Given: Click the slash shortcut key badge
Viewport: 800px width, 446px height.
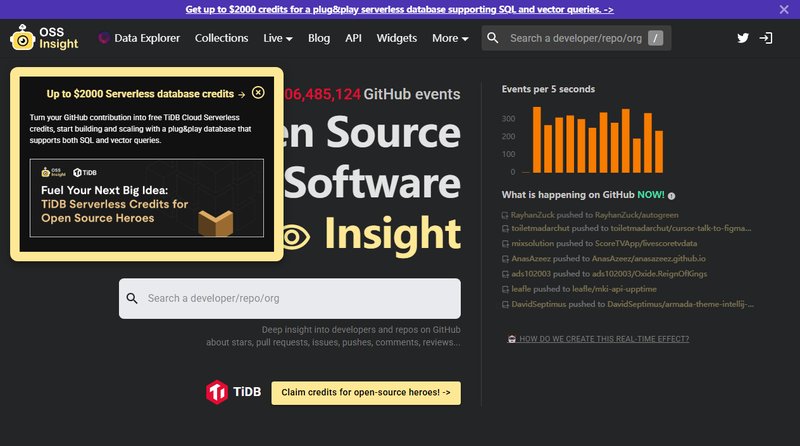Looking at the screenshot, I should click(655, 38).
